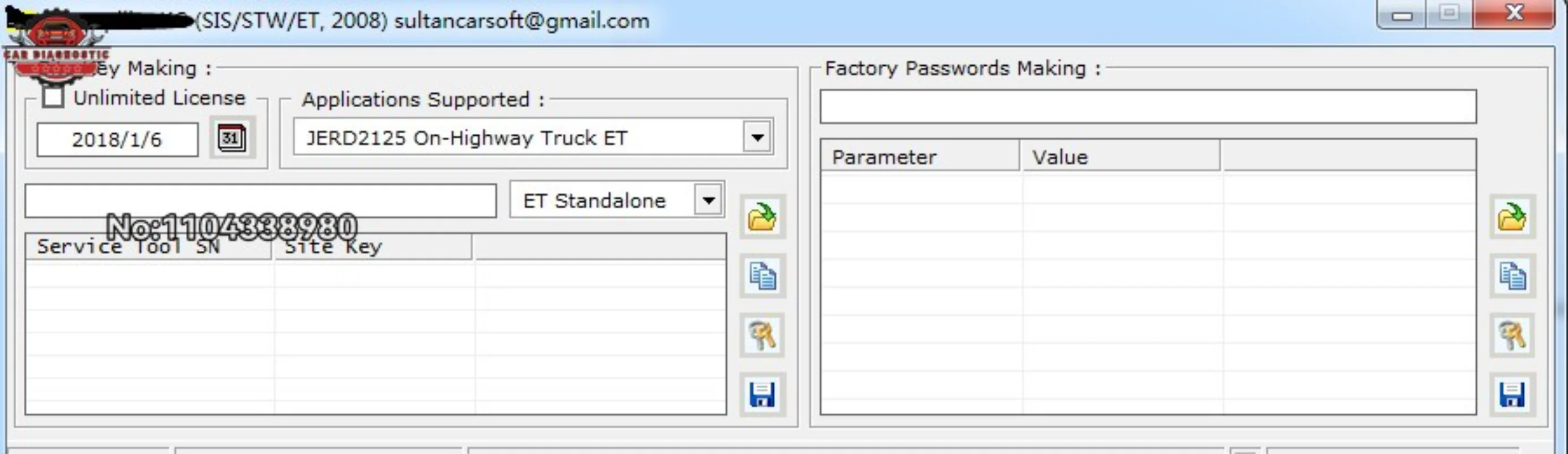This screenshot has width=1568, height=454.
Task: Click copy icon in License Key Making panel
Action: pyautogui.click(x=762, y=276)
